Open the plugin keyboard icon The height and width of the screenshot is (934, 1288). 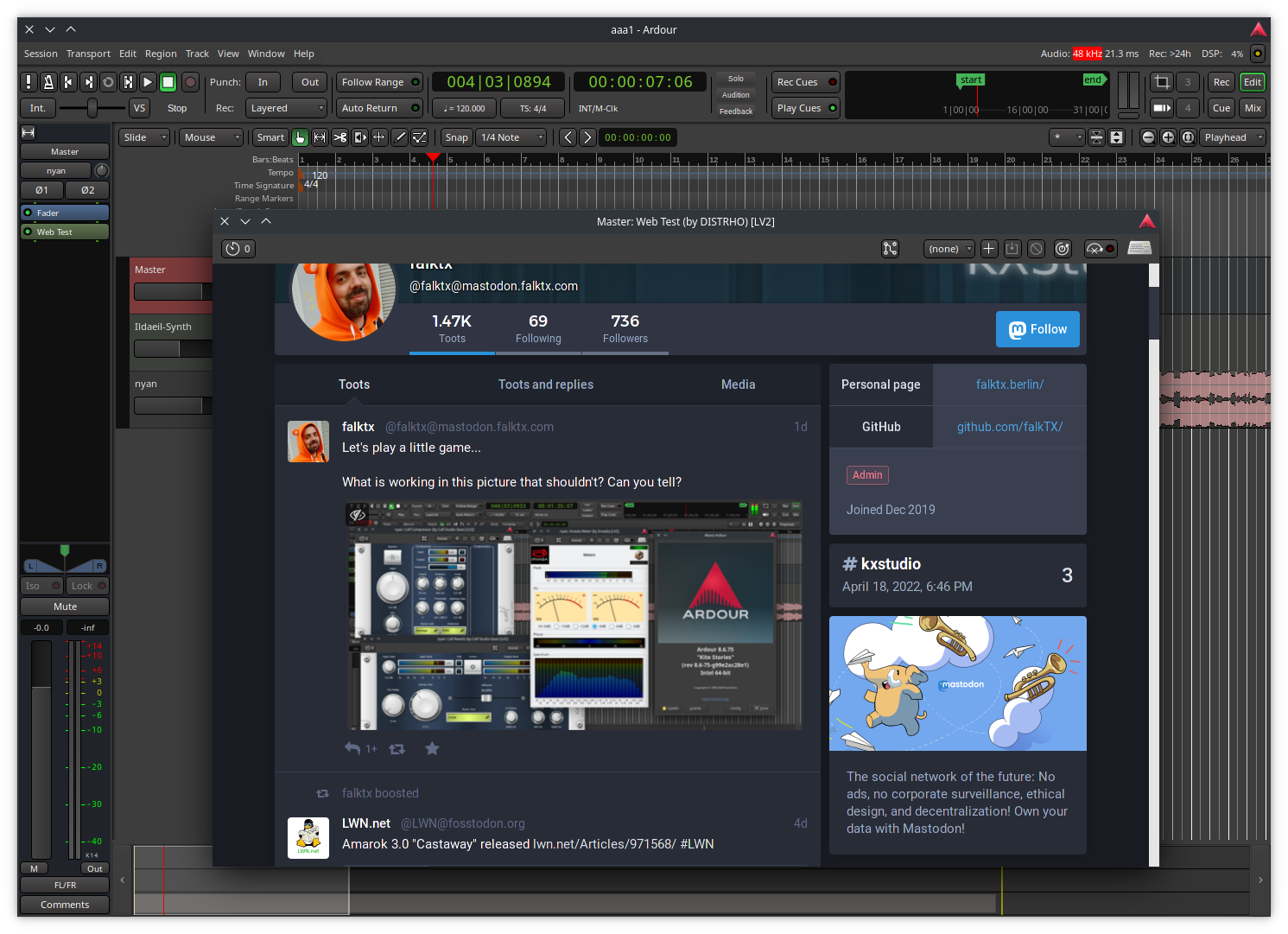coord(1139,248)
